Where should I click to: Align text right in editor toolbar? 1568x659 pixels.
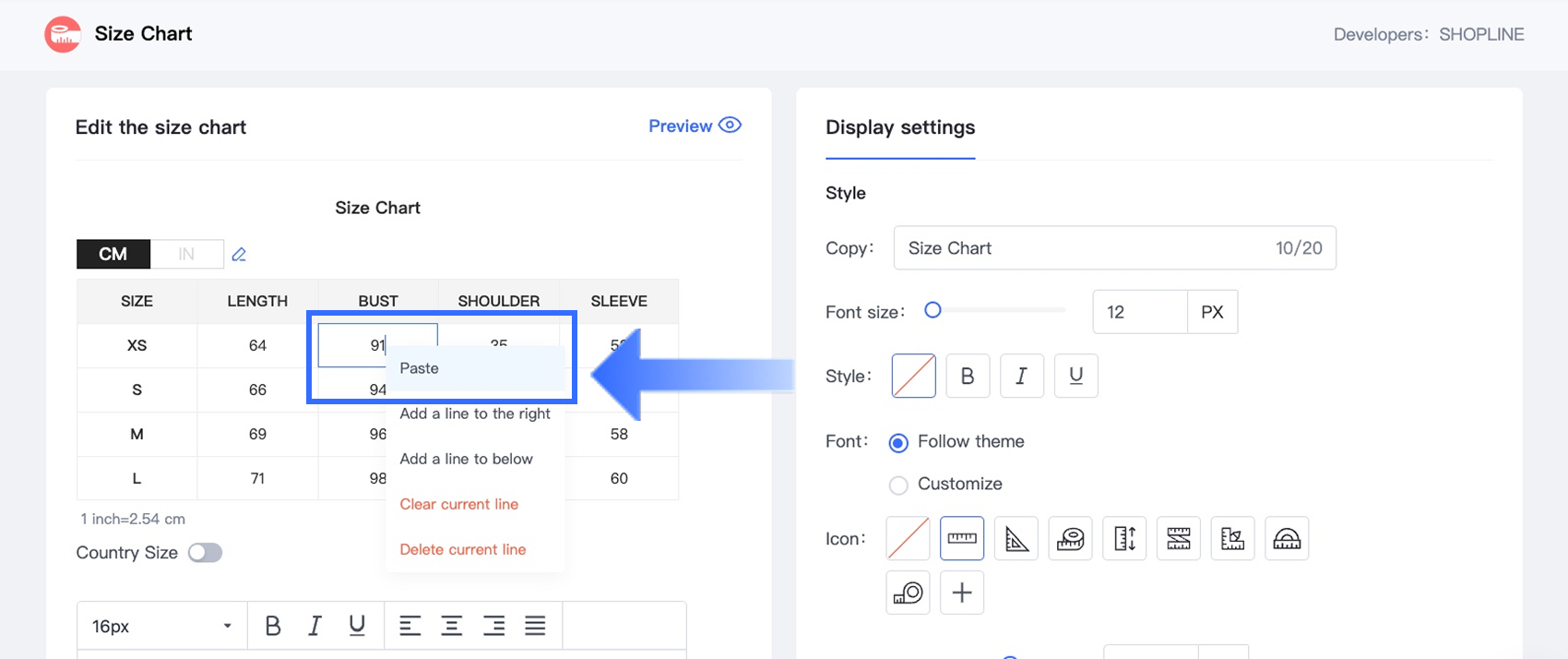tap(493, 626)
